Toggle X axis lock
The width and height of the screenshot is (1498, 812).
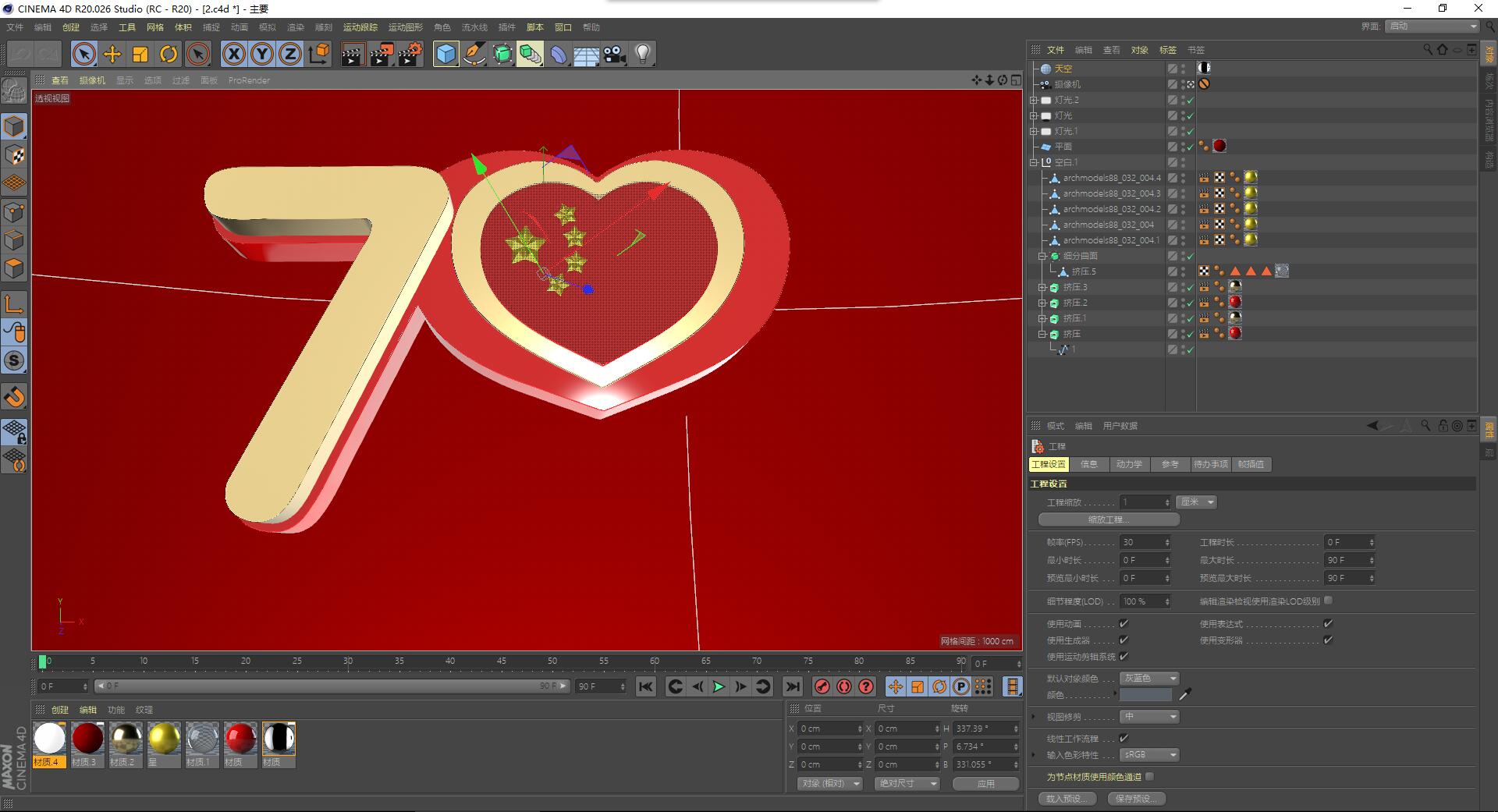[233, 54]
